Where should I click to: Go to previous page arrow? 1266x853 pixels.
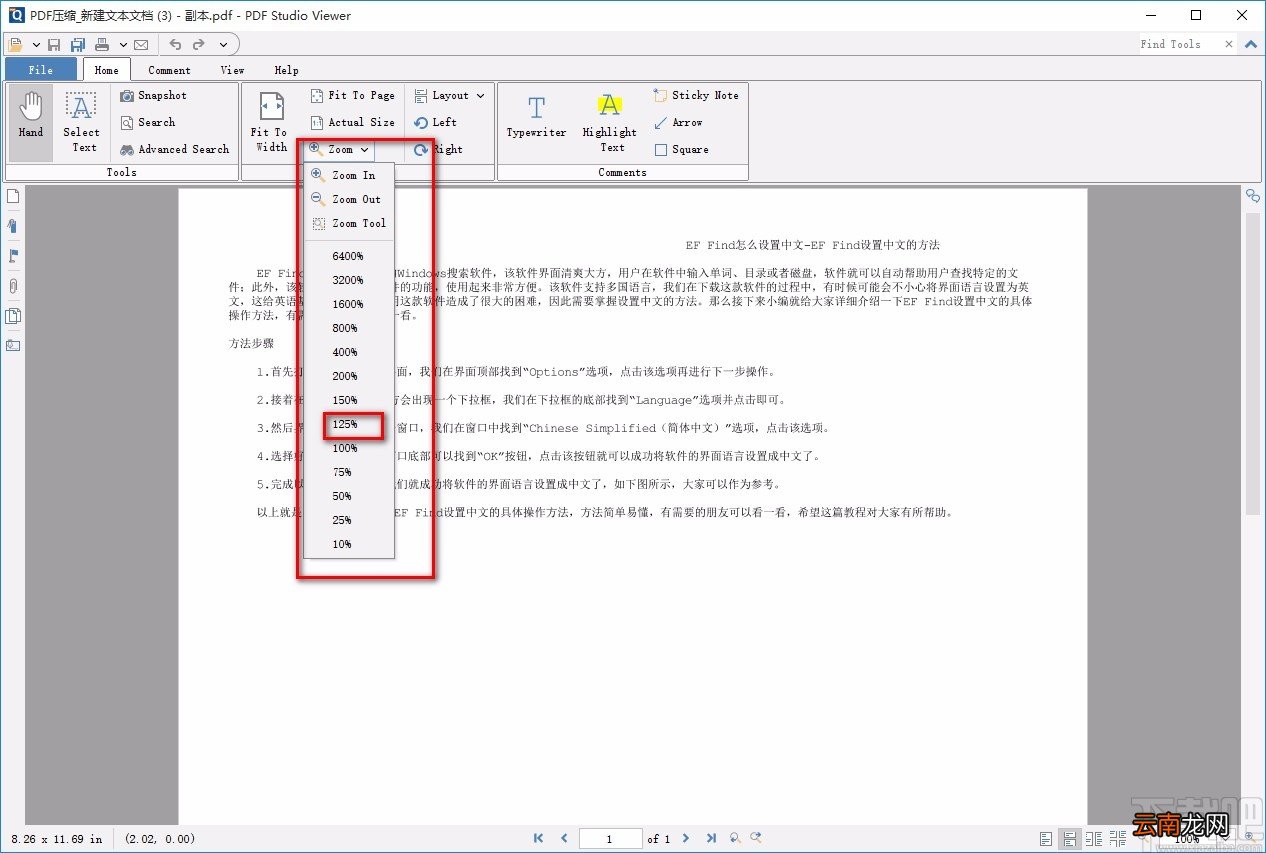click(x=564, y=838)
